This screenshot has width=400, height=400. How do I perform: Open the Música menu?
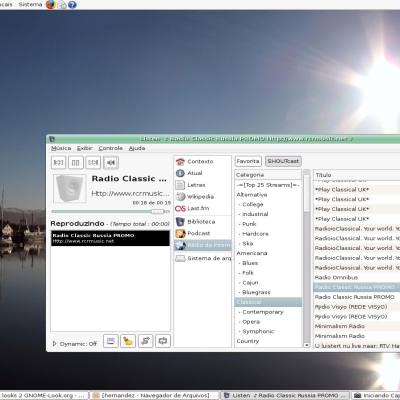(x=61, y=148)
